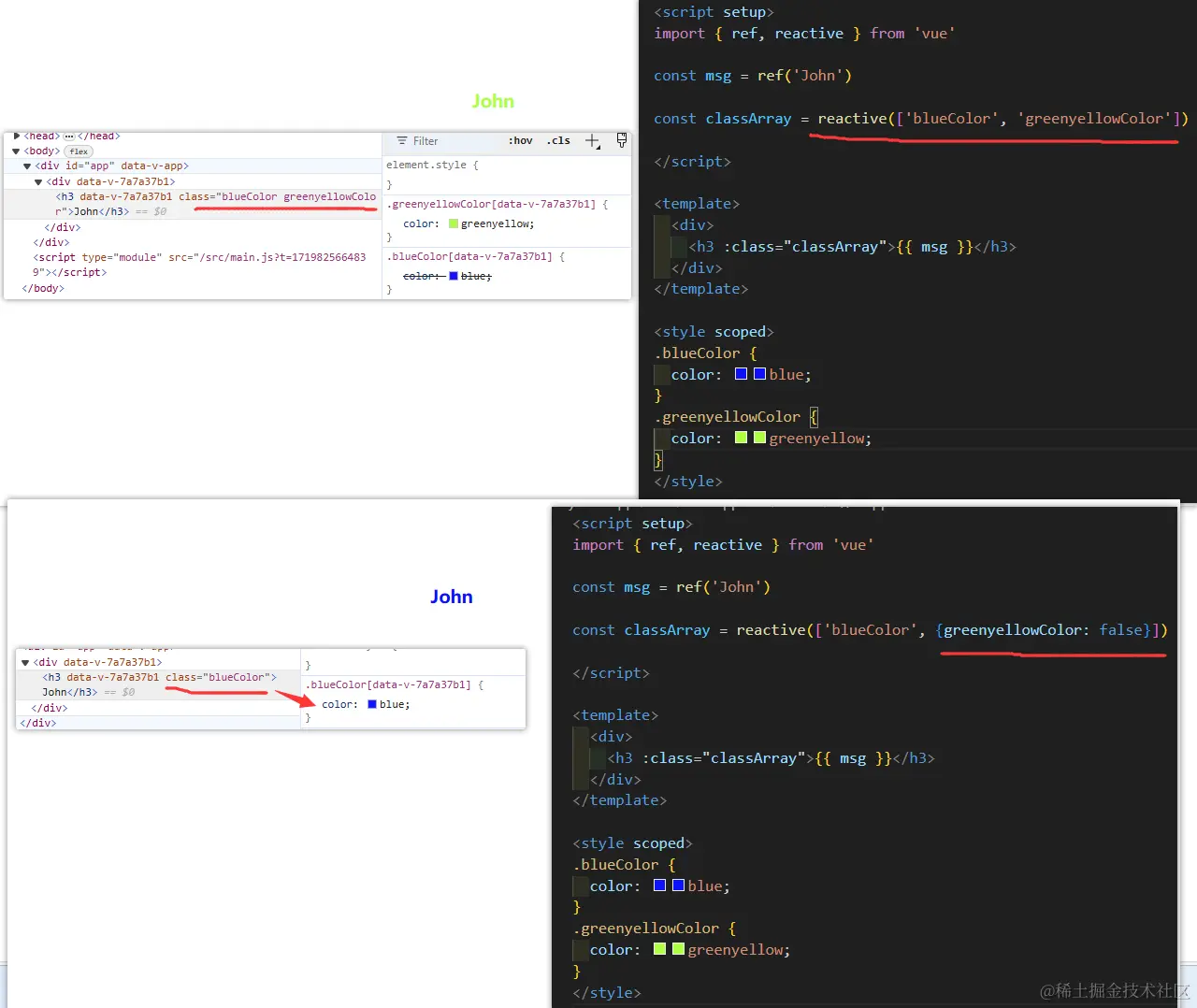Click the h3 :class="classArray" line in bottom editor
Image resolution: width=1197 pixels, height=1008 pixels.
[x=771, y=758]
